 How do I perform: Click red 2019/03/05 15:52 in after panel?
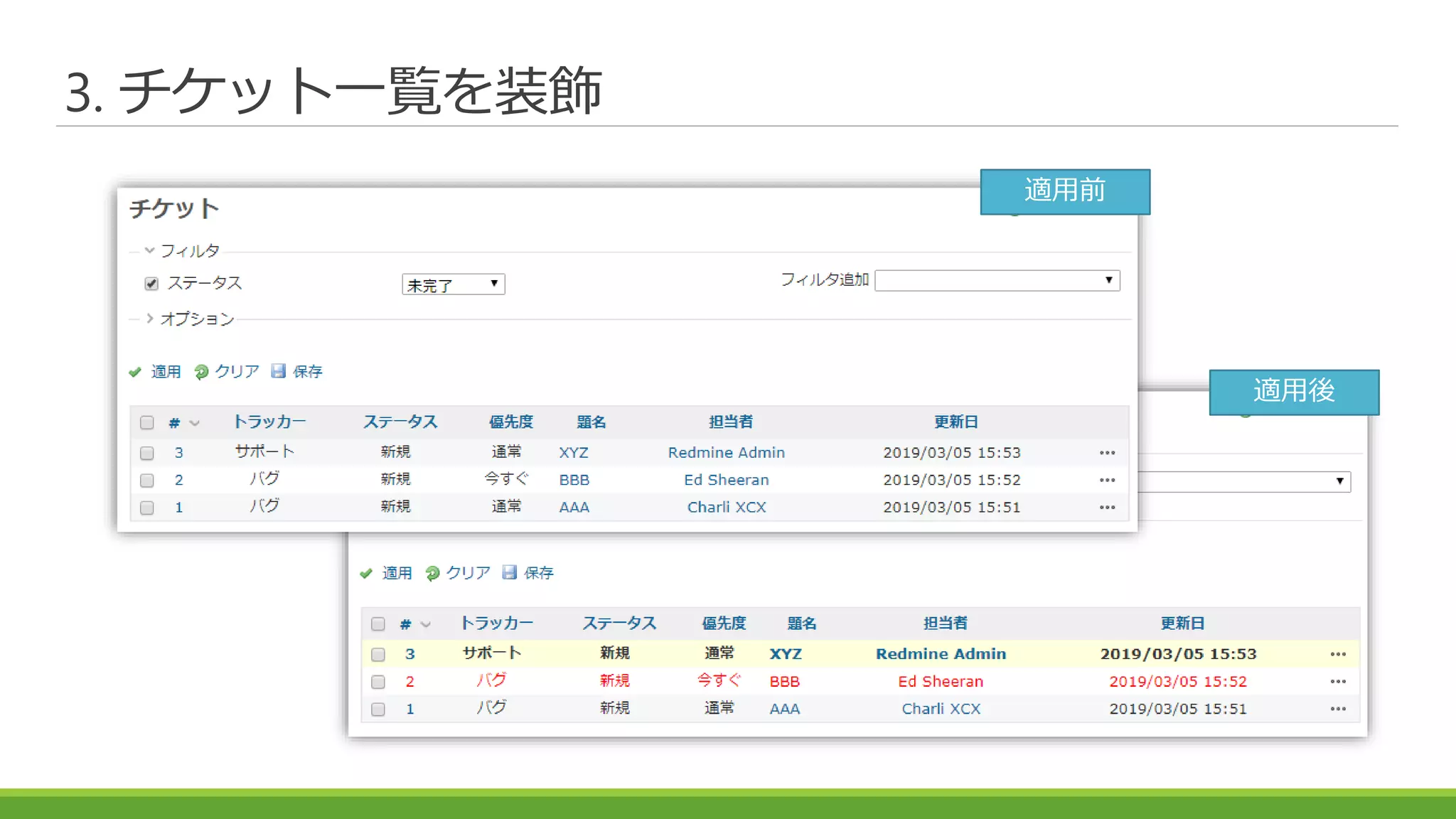[1178, 682]
